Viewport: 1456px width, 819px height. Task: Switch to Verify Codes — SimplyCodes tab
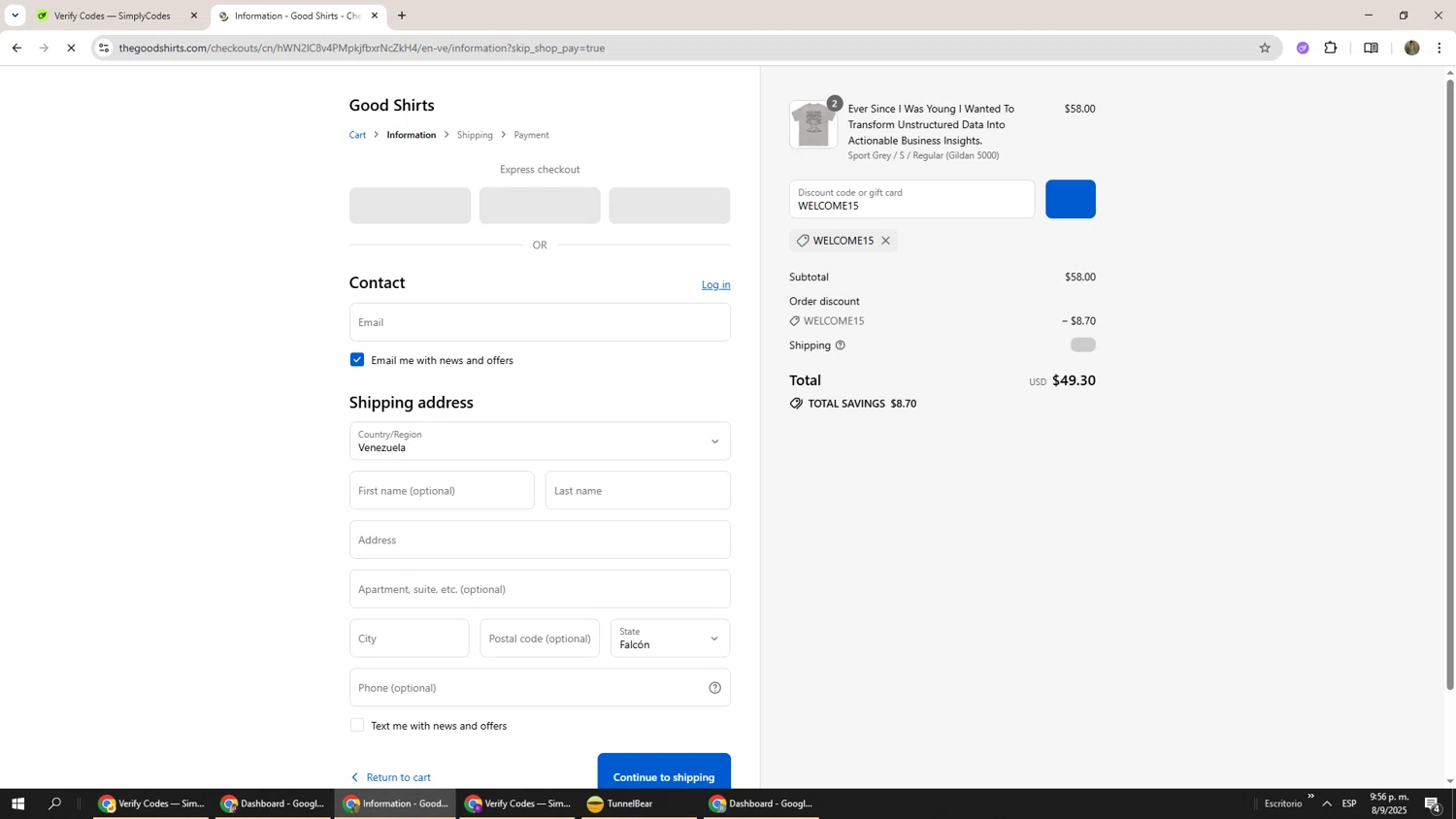coord(112,16)
